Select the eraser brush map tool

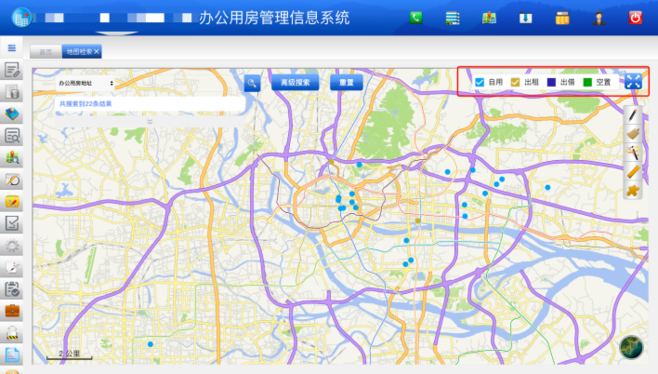pyautogui.click(x=633, y=134)
